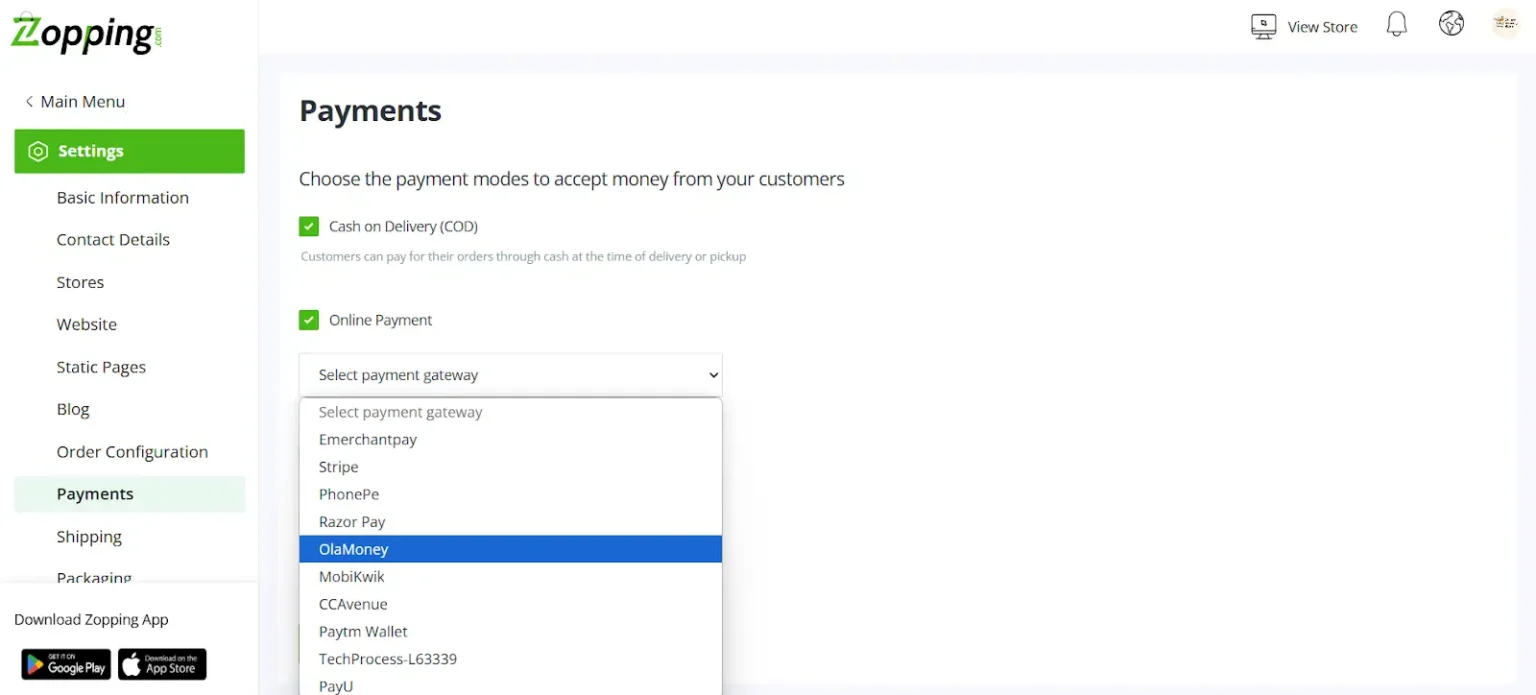Screen dimensions: 1536x695
Task: Open notifications bell icon
Action: pos(1396,25)
